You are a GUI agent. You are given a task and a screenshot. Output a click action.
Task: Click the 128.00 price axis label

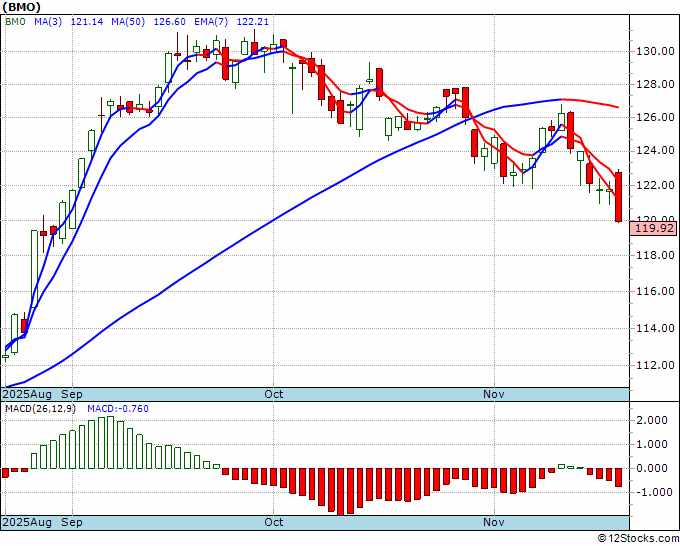pos(655,85)
